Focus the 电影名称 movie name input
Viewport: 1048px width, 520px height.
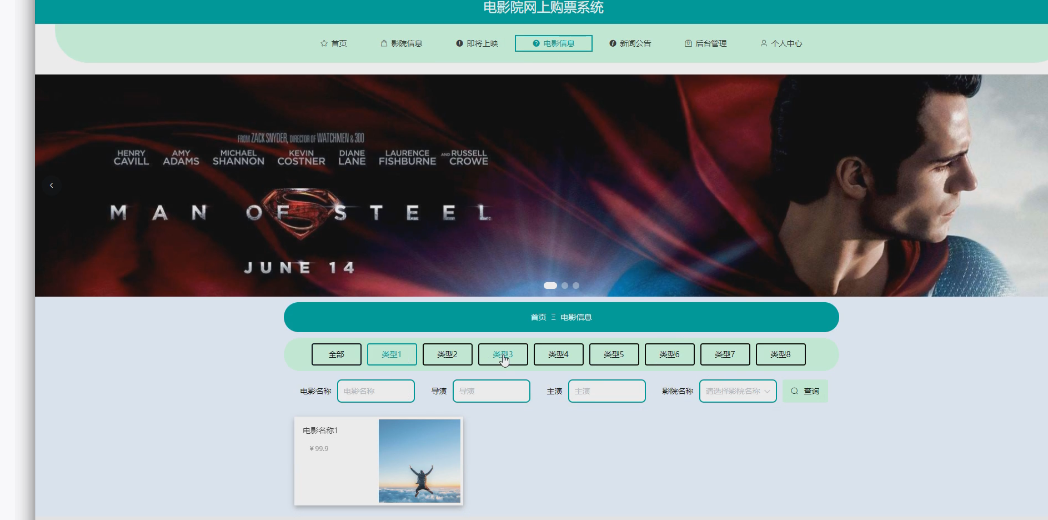pos(376,391)
